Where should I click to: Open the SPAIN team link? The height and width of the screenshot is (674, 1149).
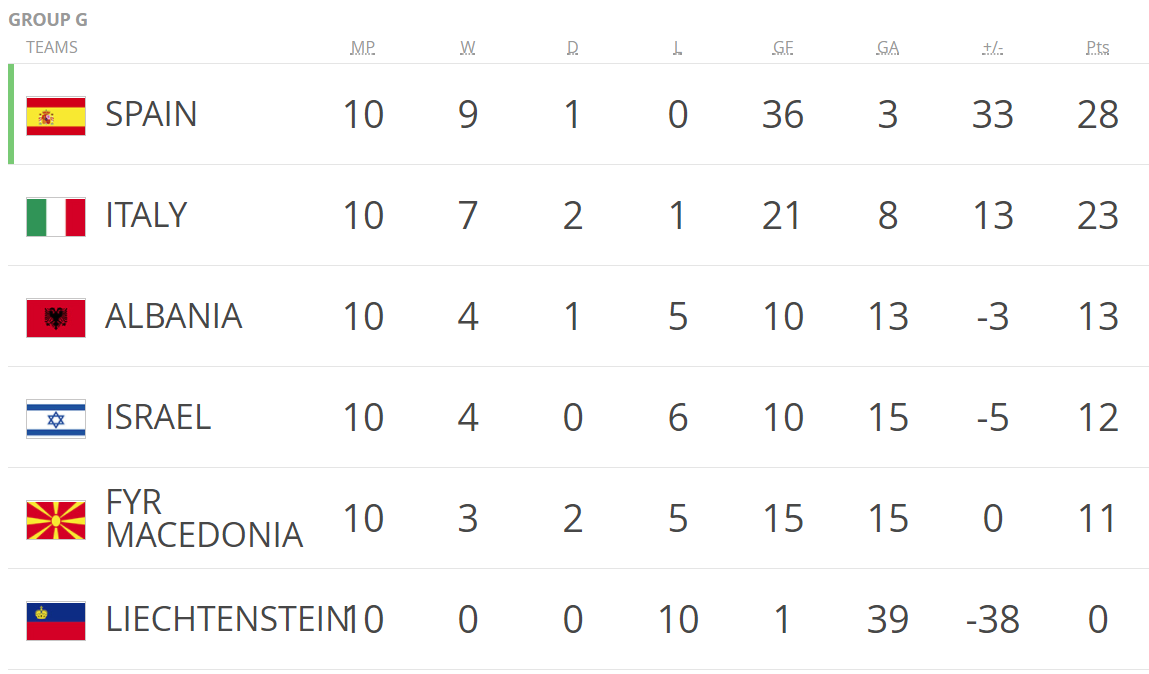coord(151,114)
